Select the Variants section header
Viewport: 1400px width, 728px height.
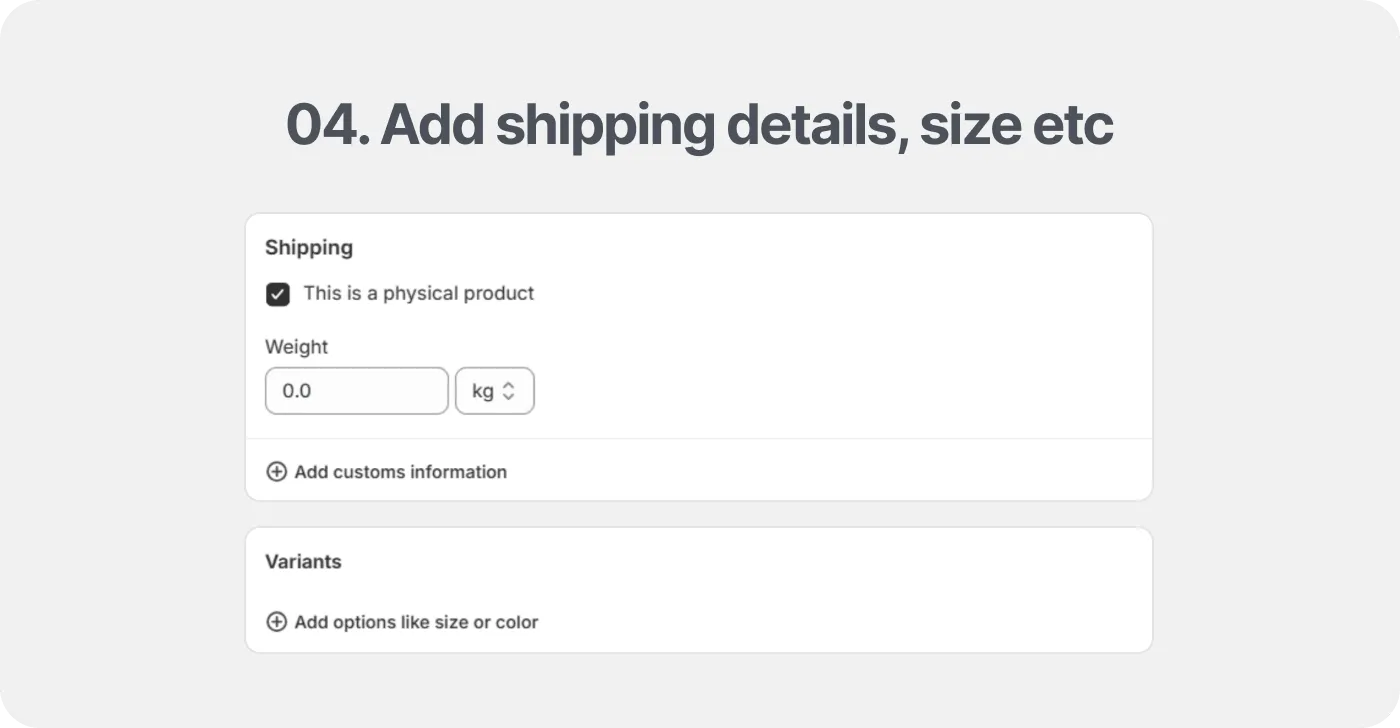[x=303, y=561]
